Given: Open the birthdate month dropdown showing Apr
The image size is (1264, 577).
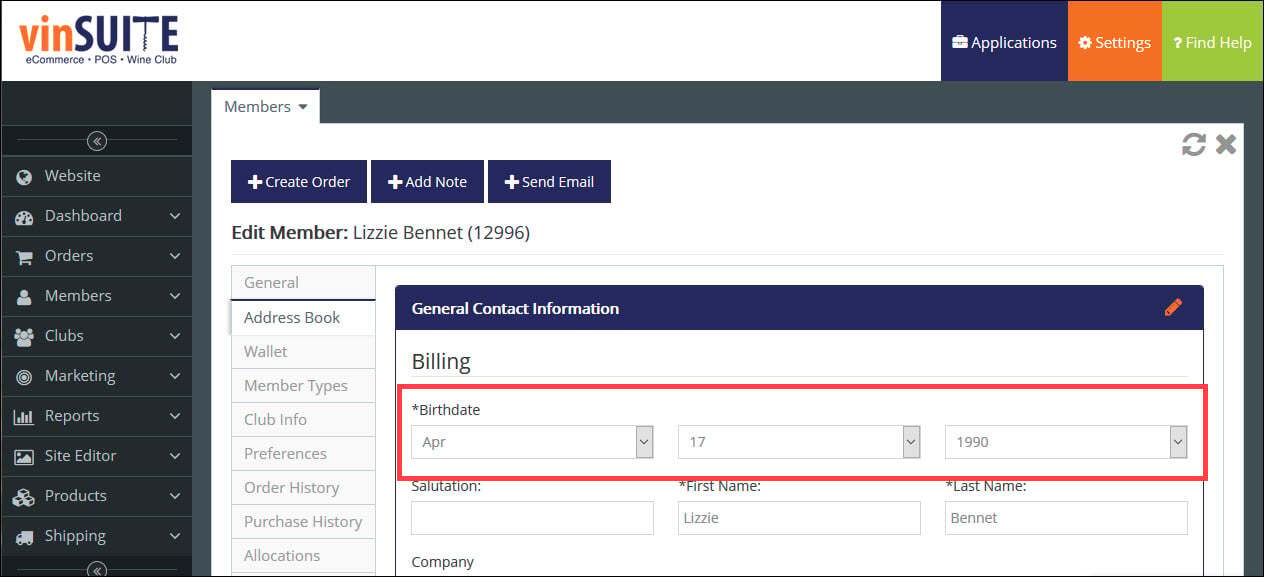Looking at the screenshot, I should [532, 442].
